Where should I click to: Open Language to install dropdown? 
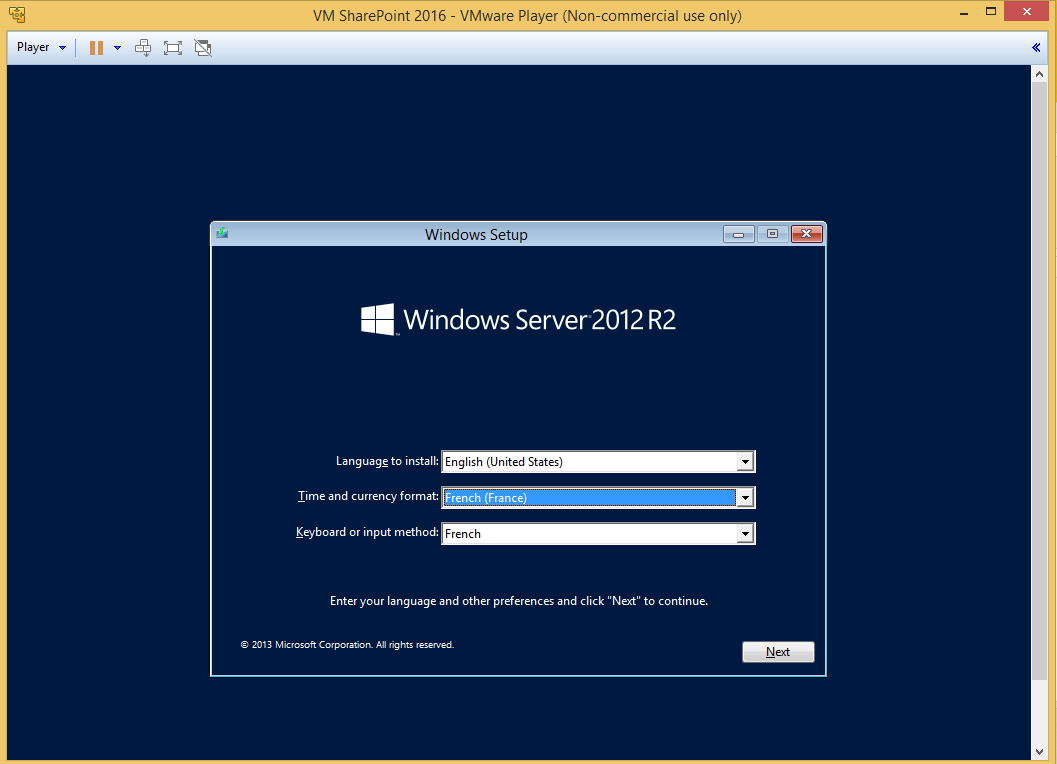(745, 462)
